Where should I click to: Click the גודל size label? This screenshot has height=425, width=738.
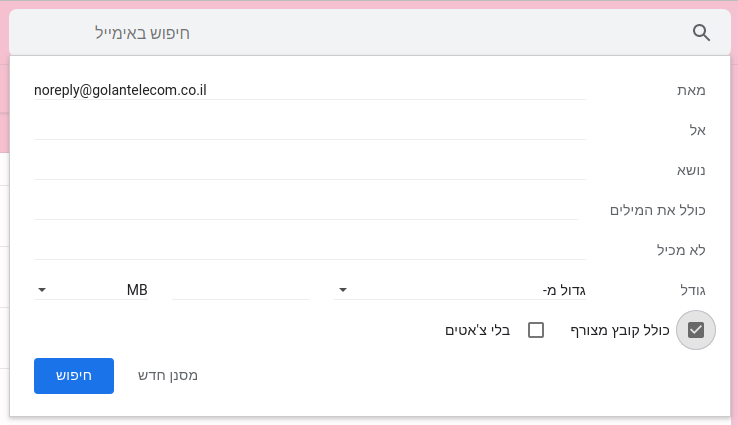(693, 290)
